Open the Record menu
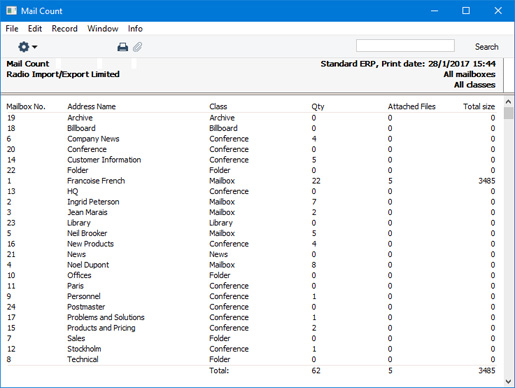 [x=64, y=29]
